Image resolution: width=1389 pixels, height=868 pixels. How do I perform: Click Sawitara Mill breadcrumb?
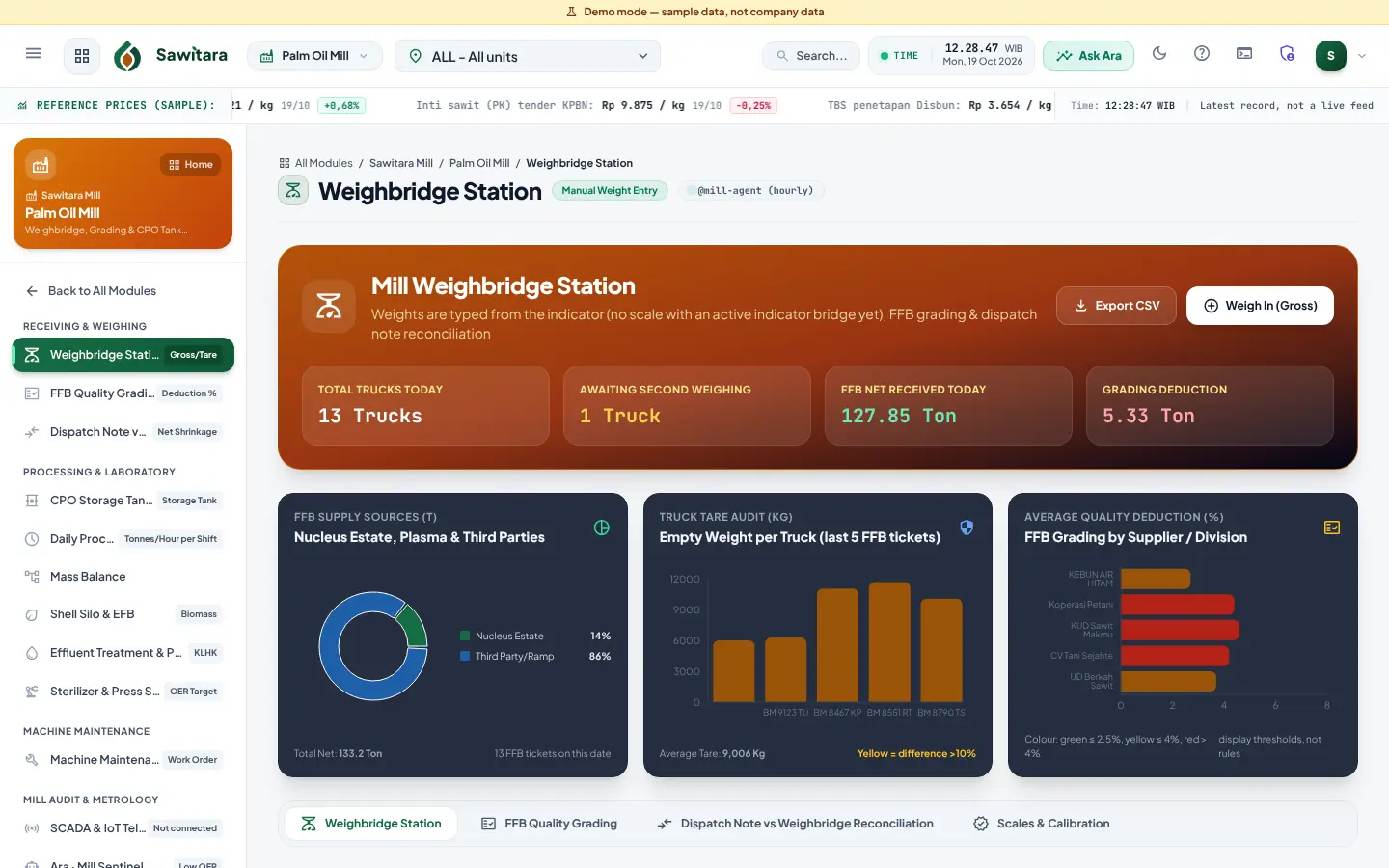(x=400, y=163)
